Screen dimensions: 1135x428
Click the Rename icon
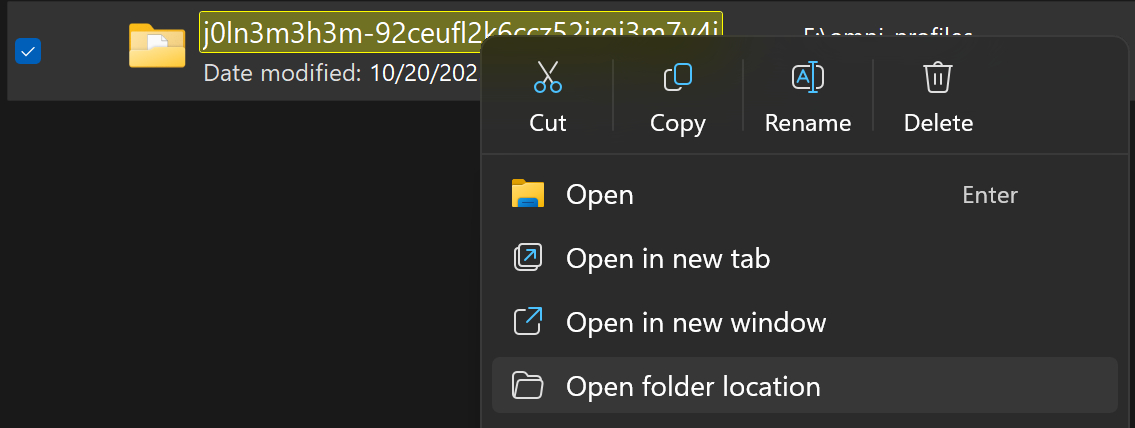[807, 77]
